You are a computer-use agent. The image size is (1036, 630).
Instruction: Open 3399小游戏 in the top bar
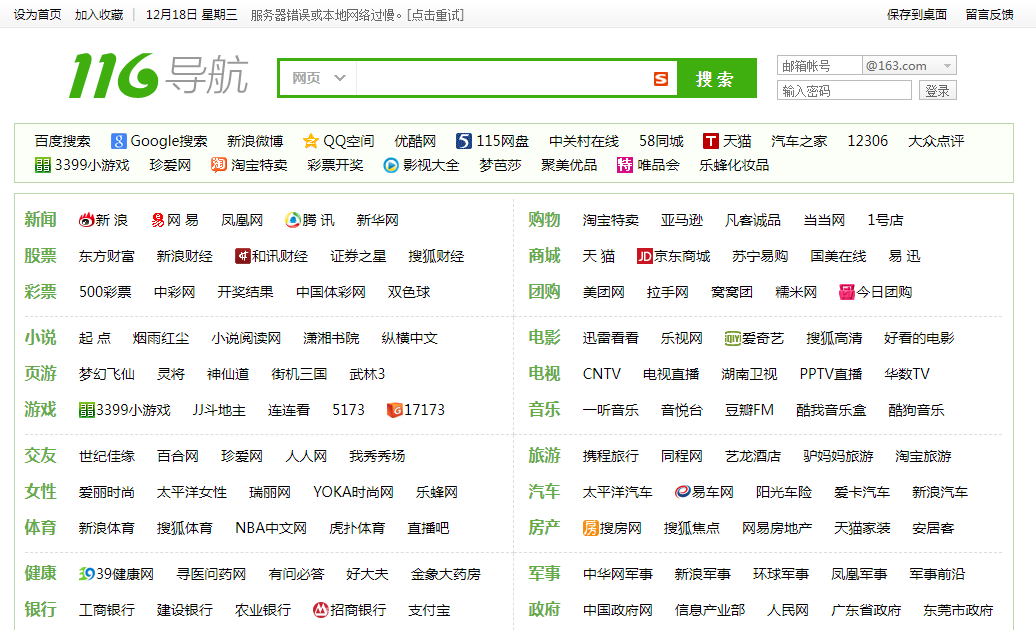click(82, 164)
